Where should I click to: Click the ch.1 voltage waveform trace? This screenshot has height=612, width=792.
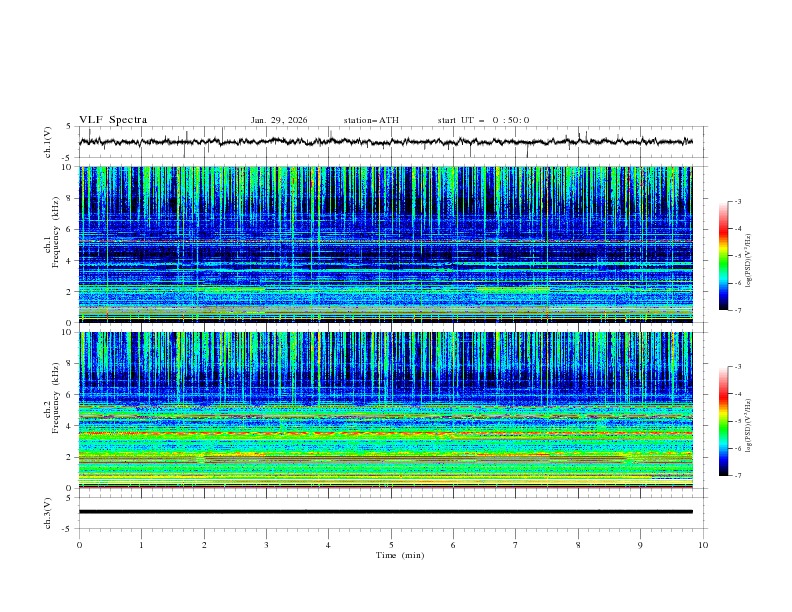pyautogui.click(x=386, y=142)
